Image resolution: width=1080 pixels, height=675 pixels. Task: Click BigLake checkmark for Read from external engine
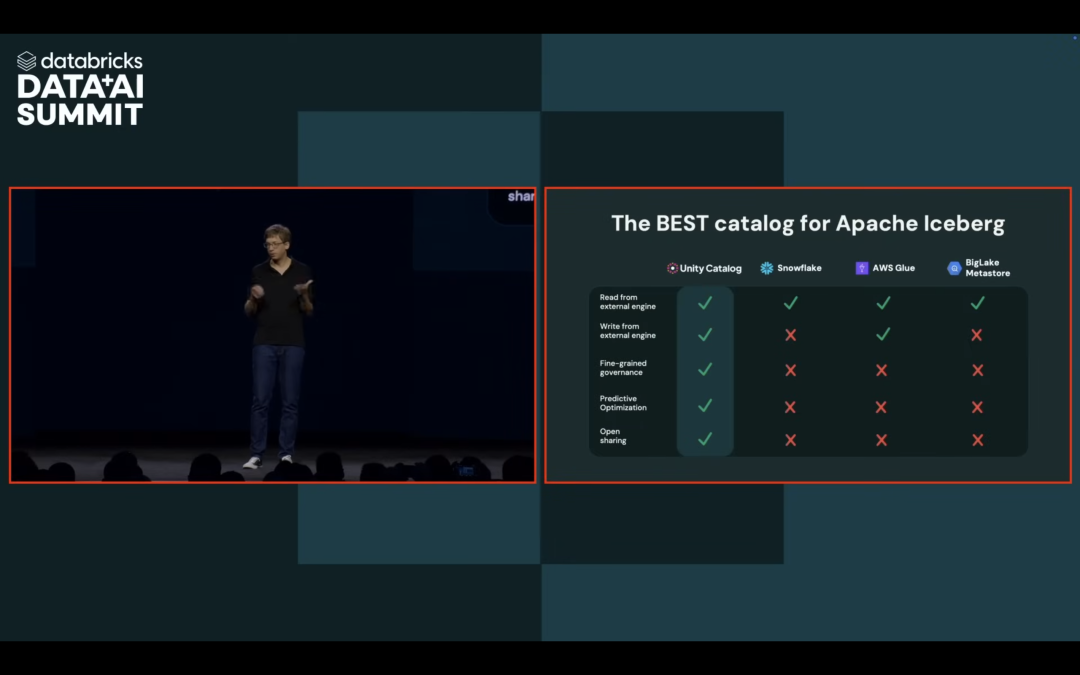point(977,302)
